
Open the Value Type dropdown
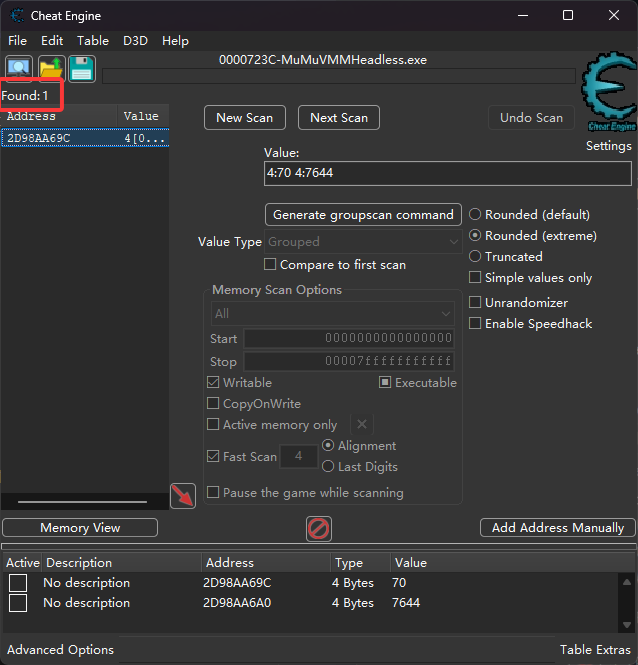(x=363, y=242)
